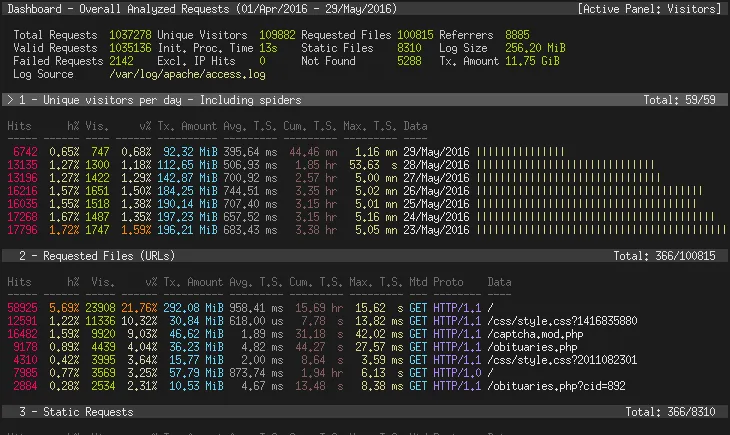Expand the Unique visitors per day panel arrow
The height and width of the screenshot is (435, 730).
[x=9, y=100]
